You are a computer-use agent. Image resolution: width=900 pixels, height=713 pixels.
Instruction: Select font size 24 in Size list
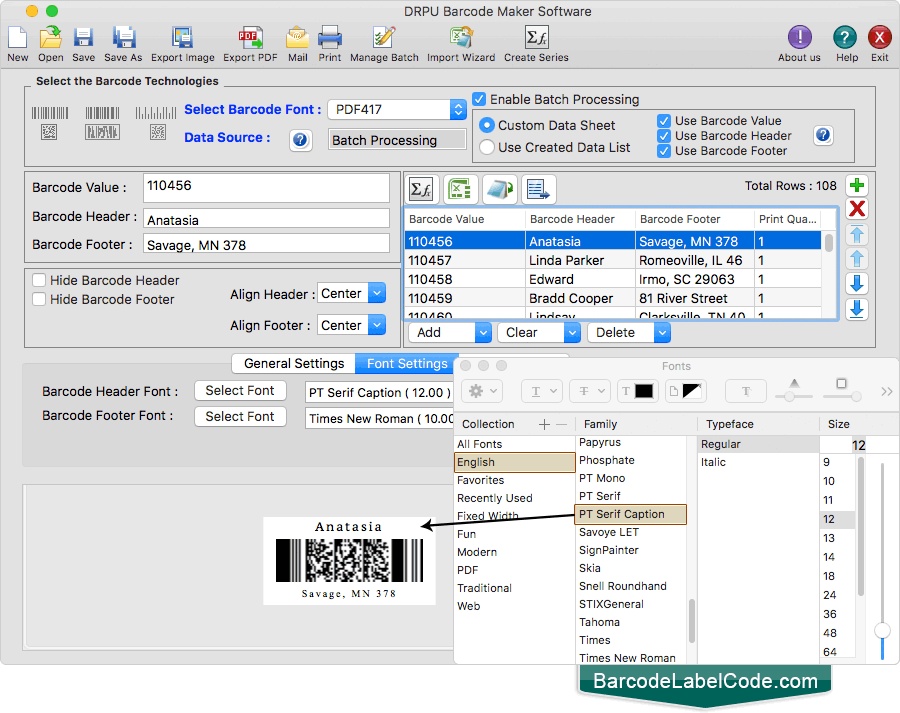pyautogui.click(x=829, y=595)
